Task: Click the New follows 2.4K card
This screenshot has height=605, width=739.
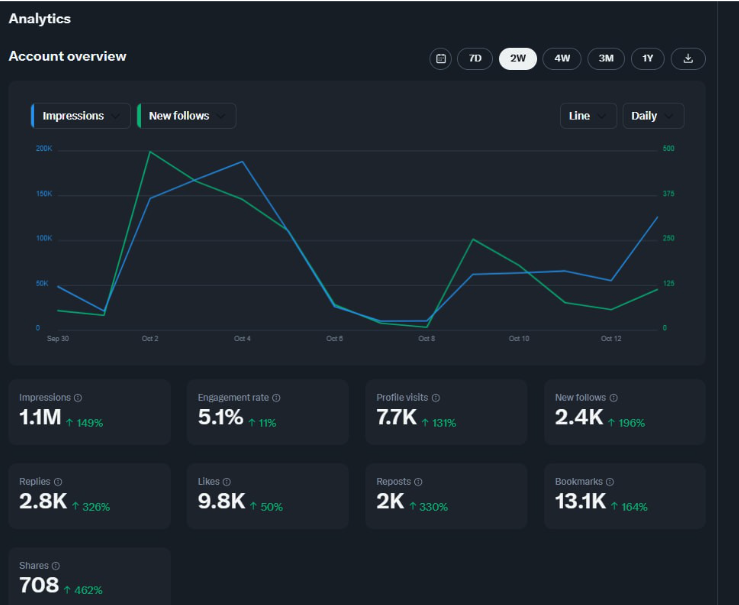Action: (624, 412)
